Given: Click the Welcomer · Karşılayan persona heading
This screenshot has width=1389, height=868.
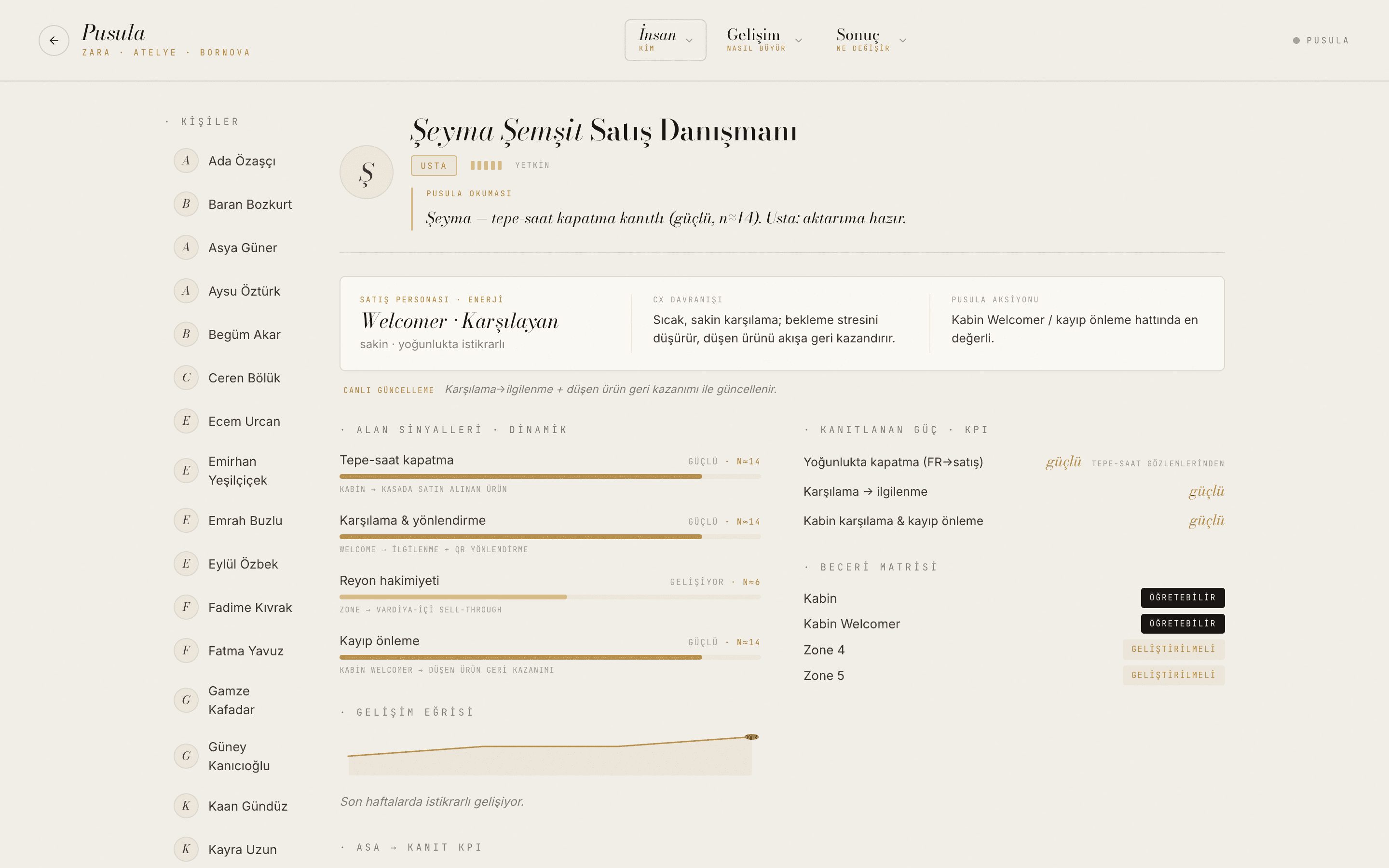Looking at the screenshot, I should coord(460,321).
